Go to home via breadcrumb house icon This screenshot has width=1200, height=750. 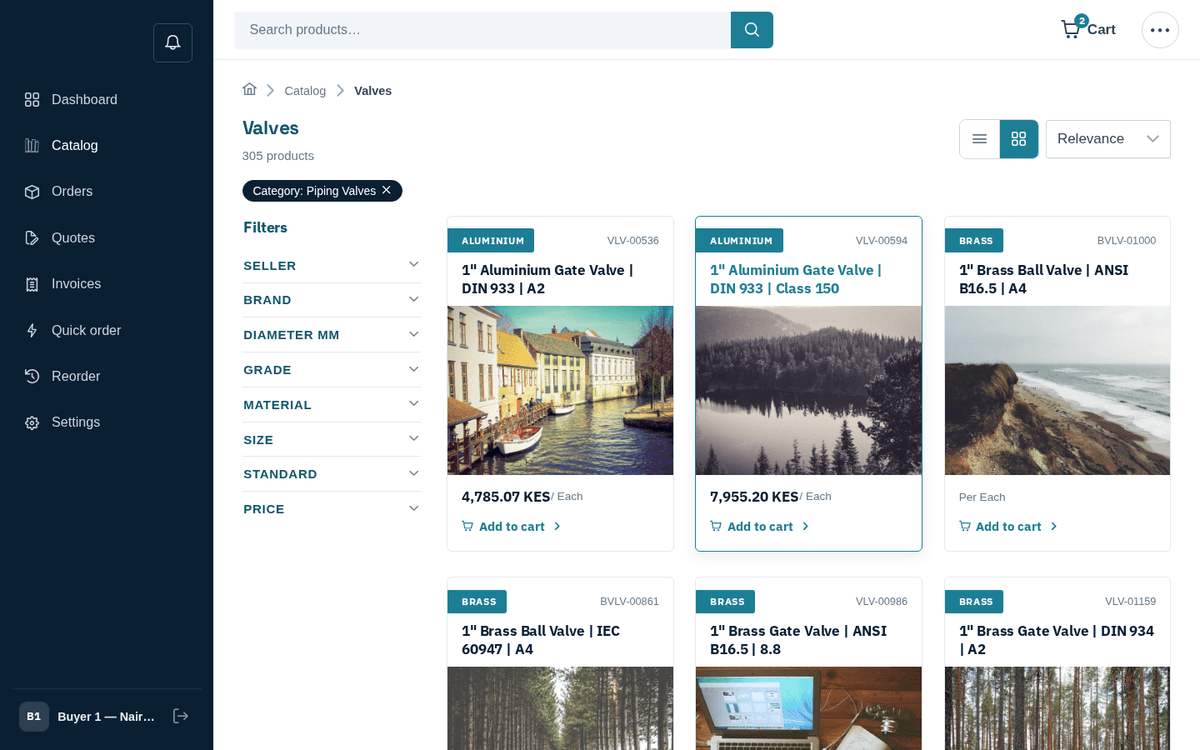pyautogui.click(x=250, y=90)
